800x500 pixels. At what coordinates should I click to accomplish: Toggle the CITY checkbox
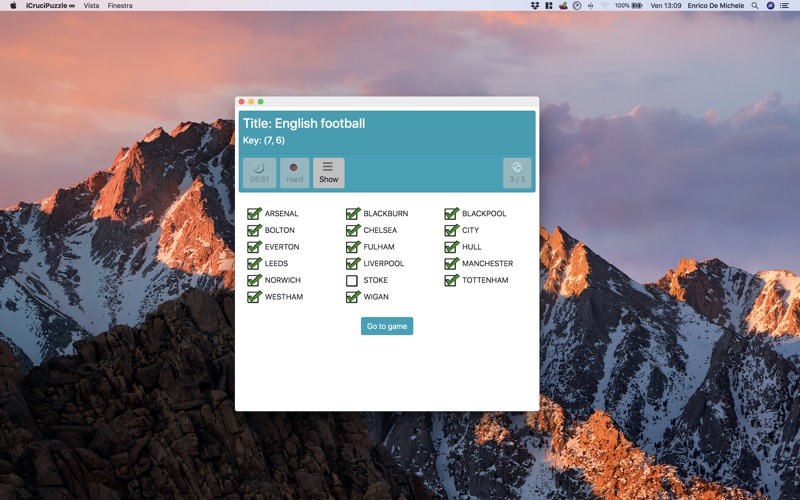(x=451, y=230)
